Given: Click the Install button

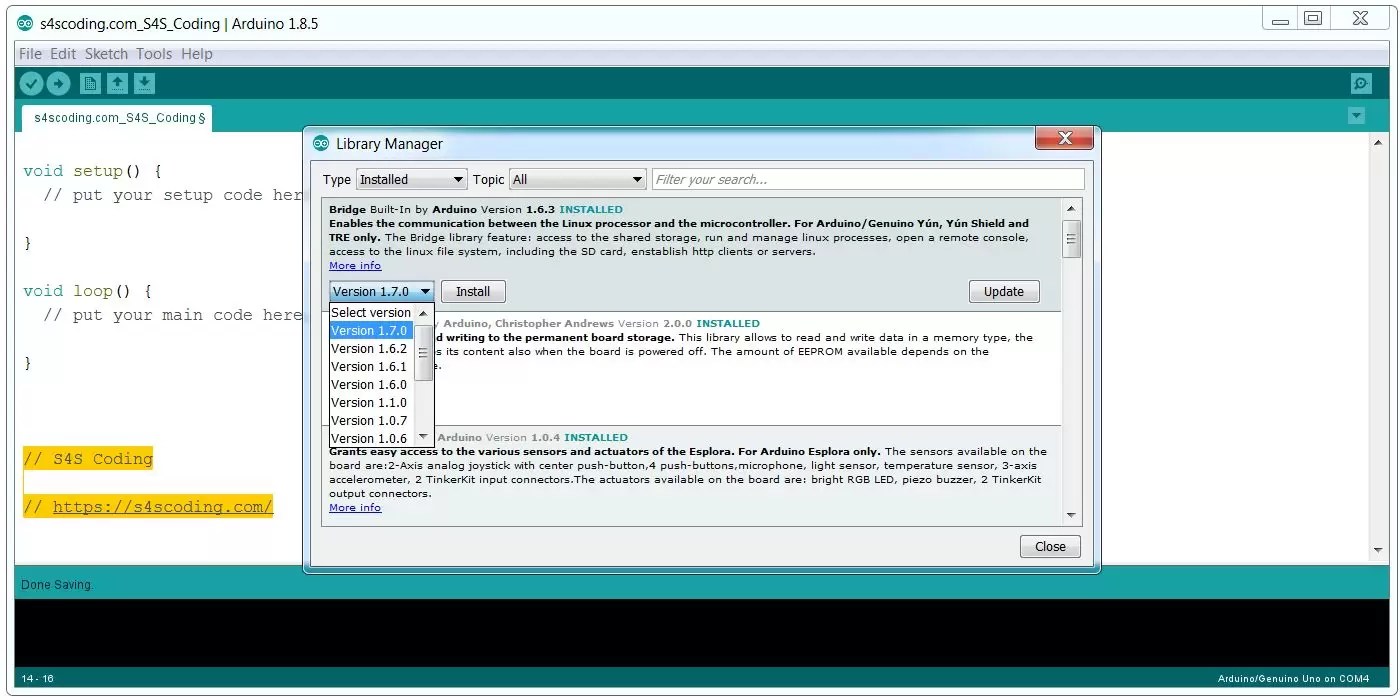Looking at the screenshot, I should coord(472,291).
